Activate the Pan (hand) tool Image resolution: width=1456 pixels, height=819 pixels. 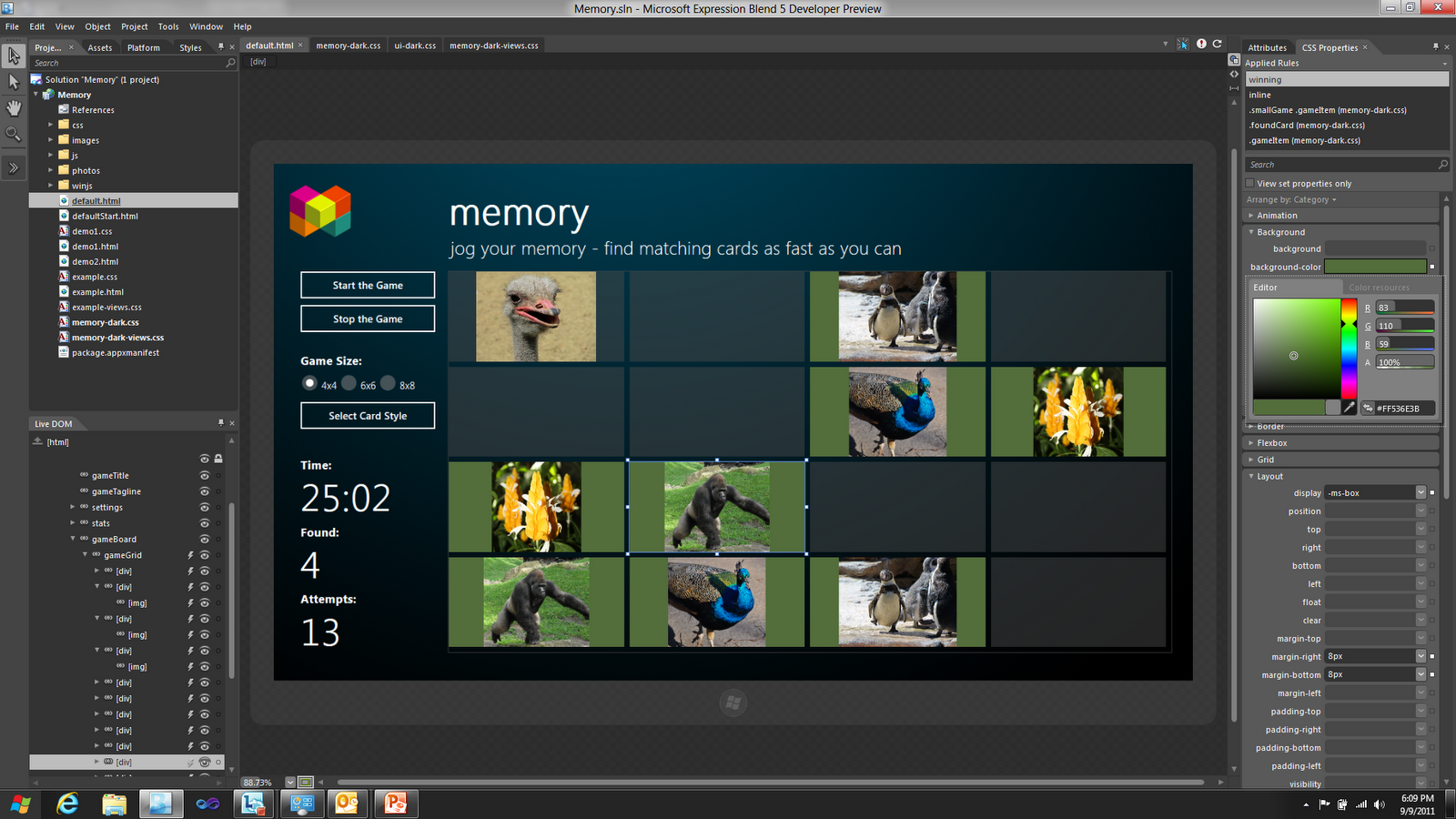point(14,107)
